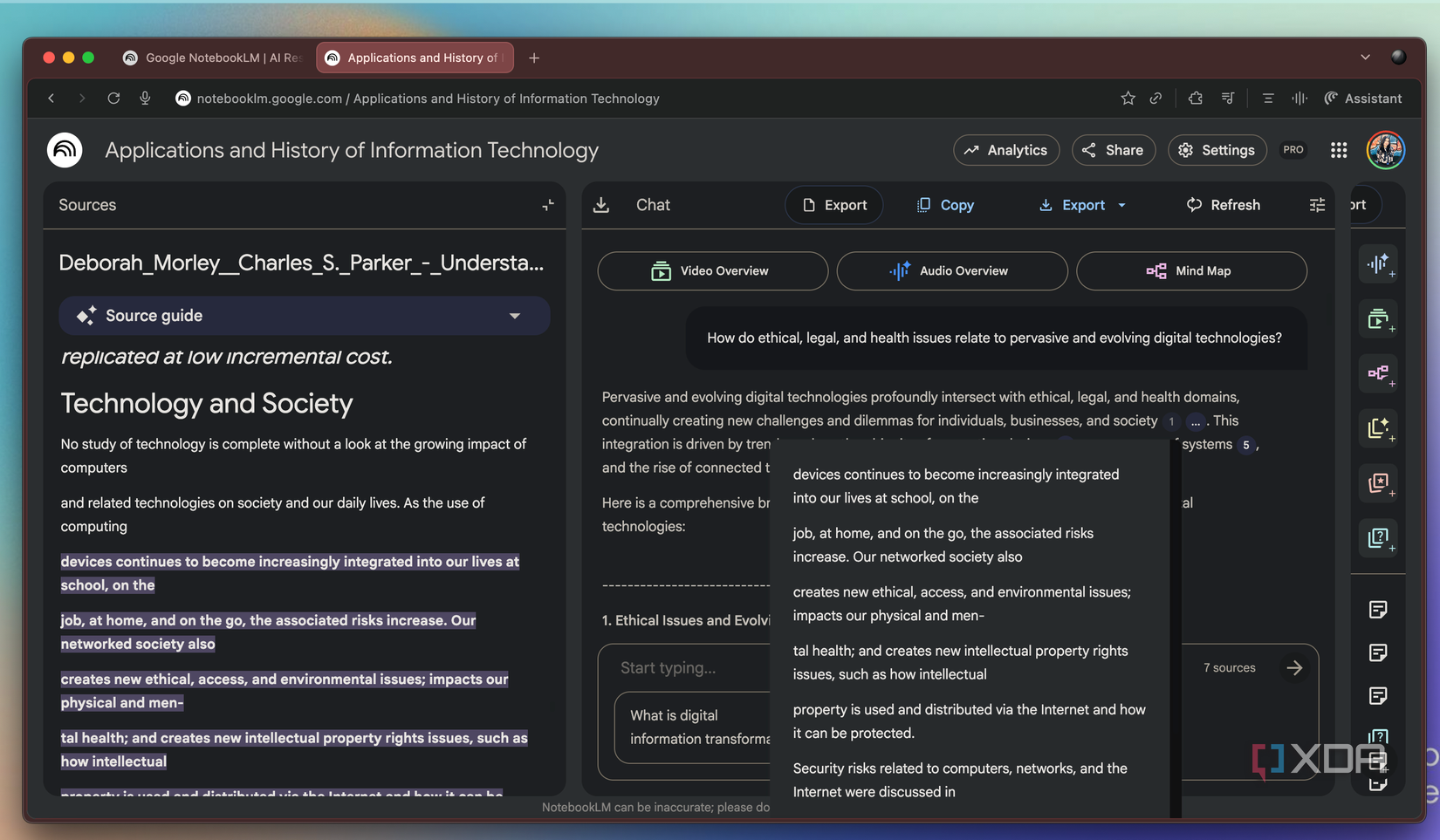Open citation number 5 in the response
This screenshot has width=1440, height=840.
click(1246, 445)
